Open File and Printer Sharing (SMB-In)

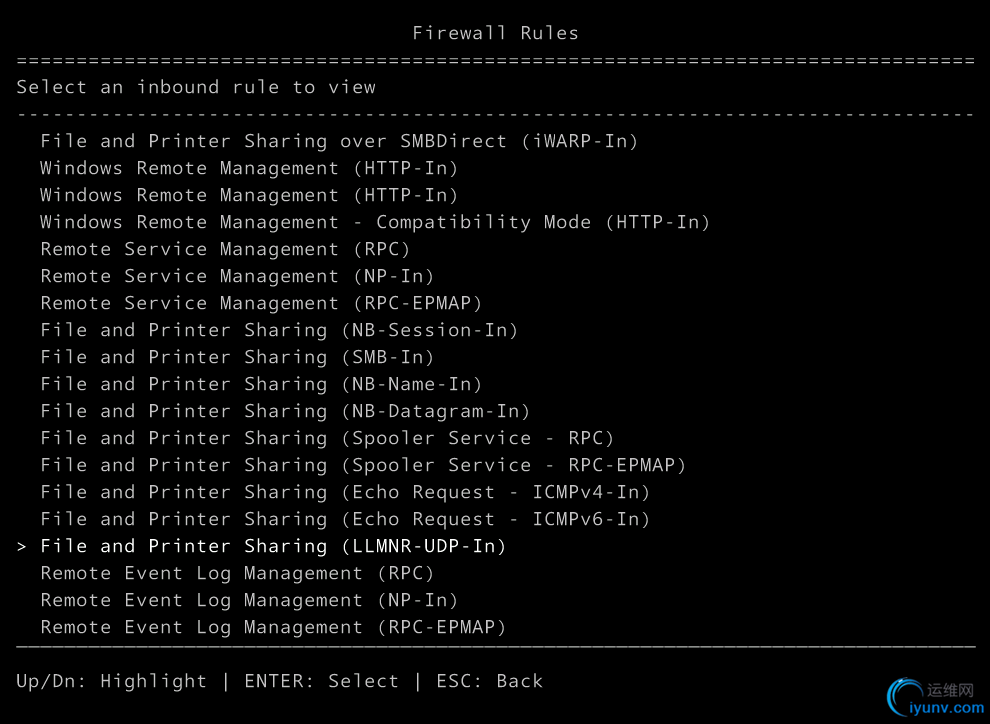click(237, 357)
